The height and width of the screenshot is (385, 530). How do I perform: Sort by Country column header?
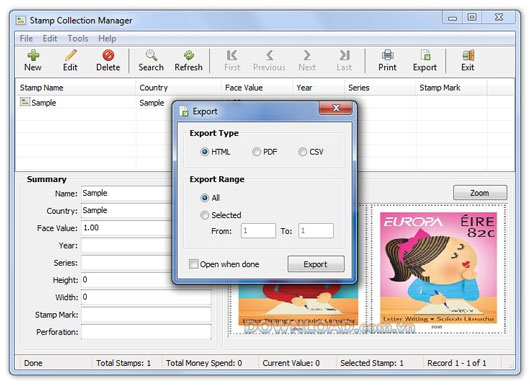tap(178, 88)
